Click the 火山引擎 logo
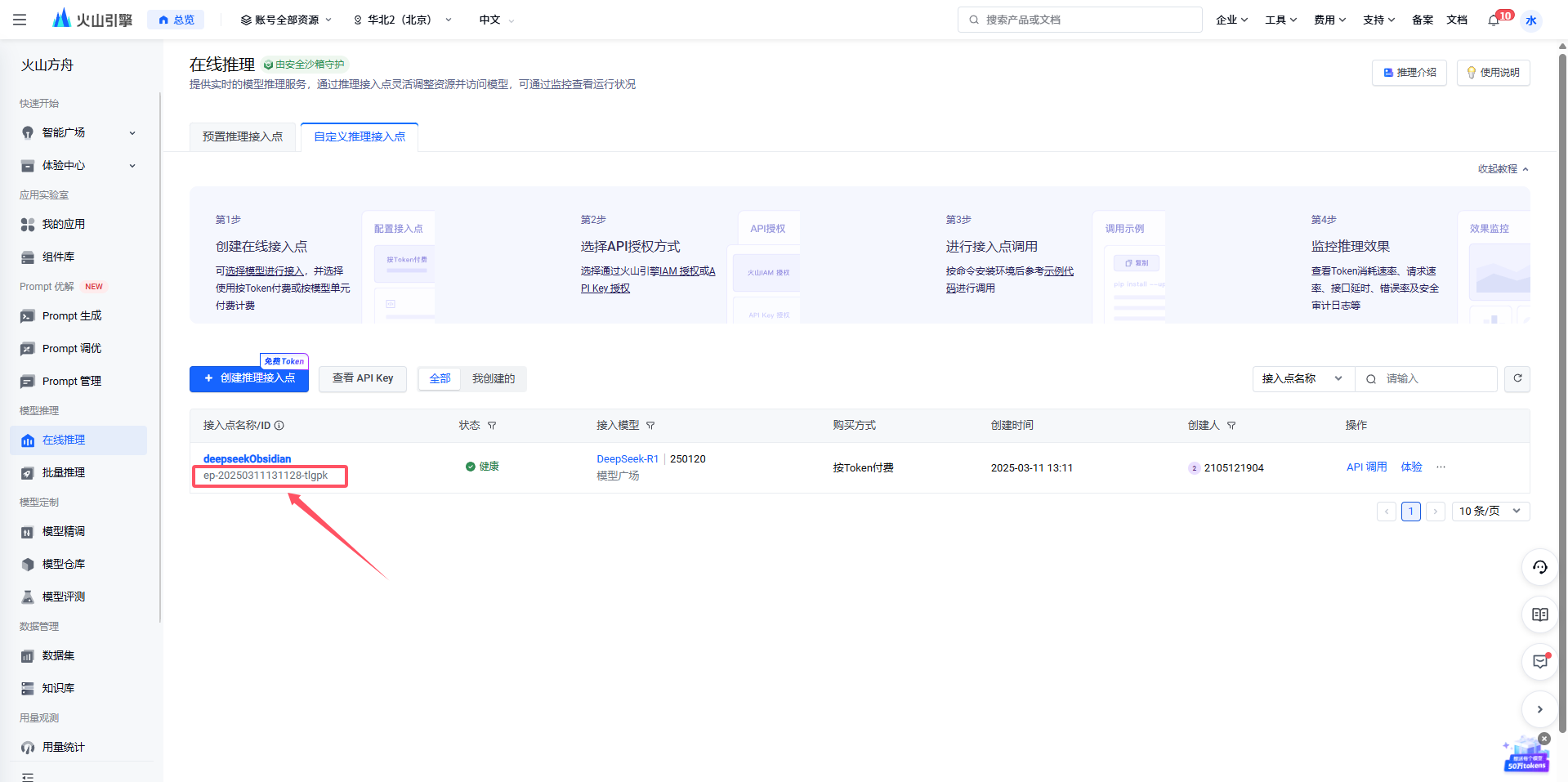This screenshot has height=782, width=1568. point(92,19)
